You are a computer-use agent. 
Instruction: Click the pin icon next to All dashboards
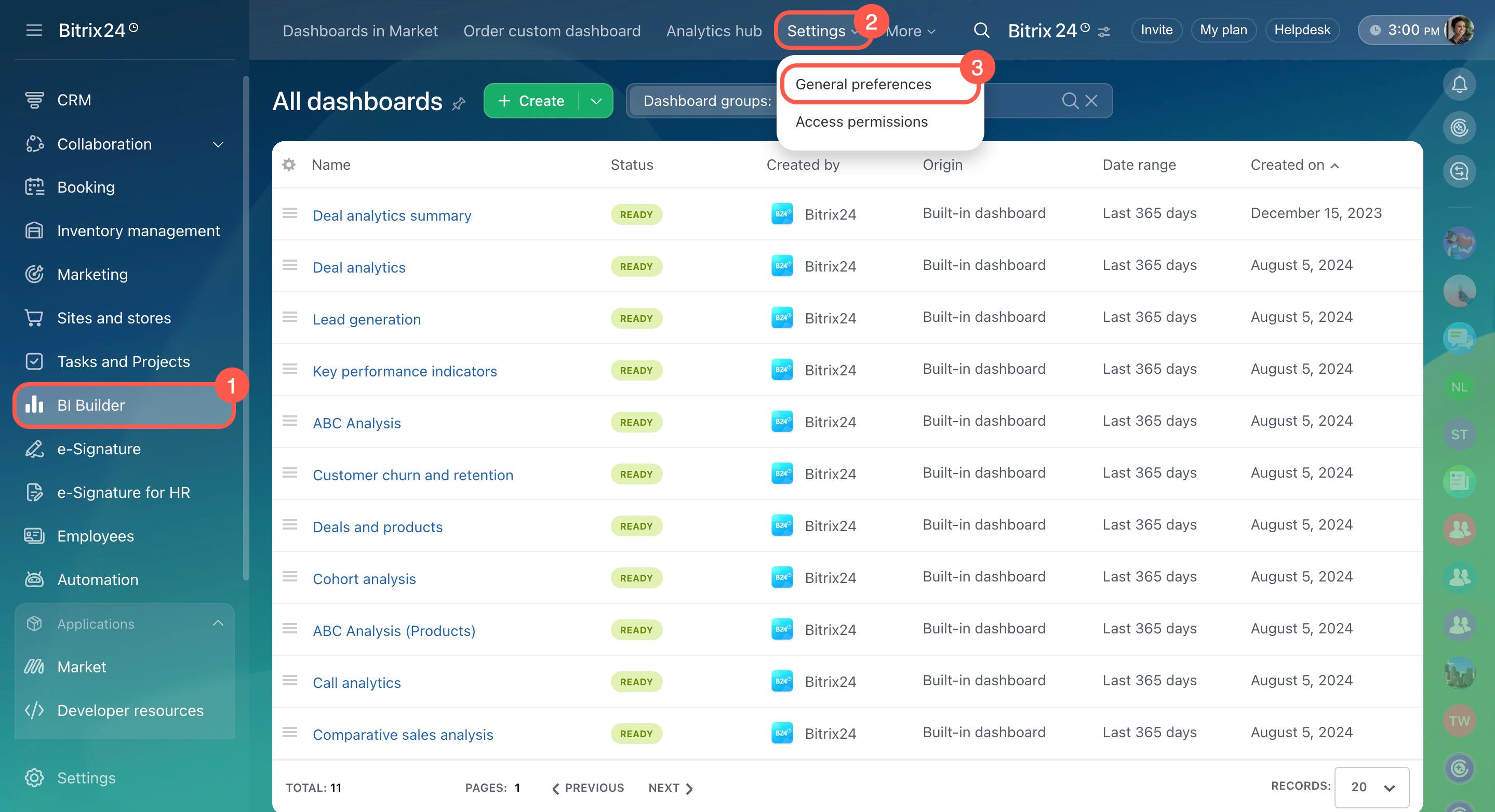pyautogui.click(x=459, y=104)
